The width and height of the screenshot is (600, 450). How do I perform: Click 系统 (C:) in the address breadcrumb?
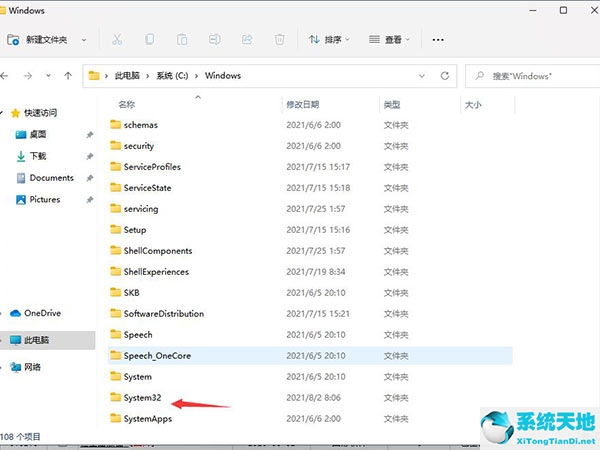pos(172,76)
